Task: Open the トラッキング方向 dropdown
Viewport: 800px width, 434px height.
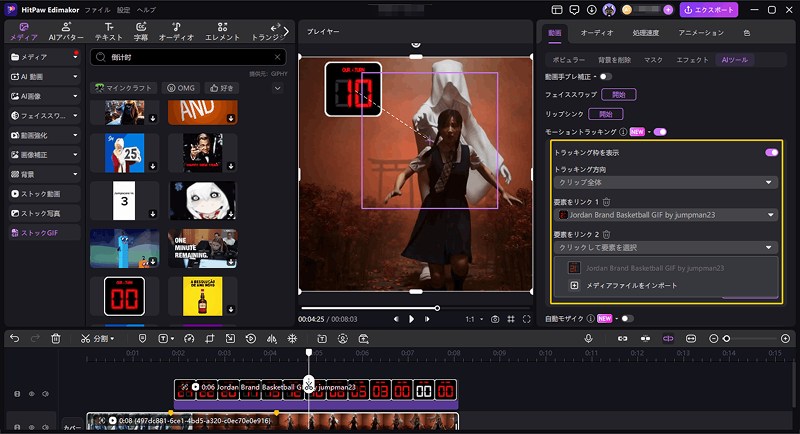Action: coord(666,183)
